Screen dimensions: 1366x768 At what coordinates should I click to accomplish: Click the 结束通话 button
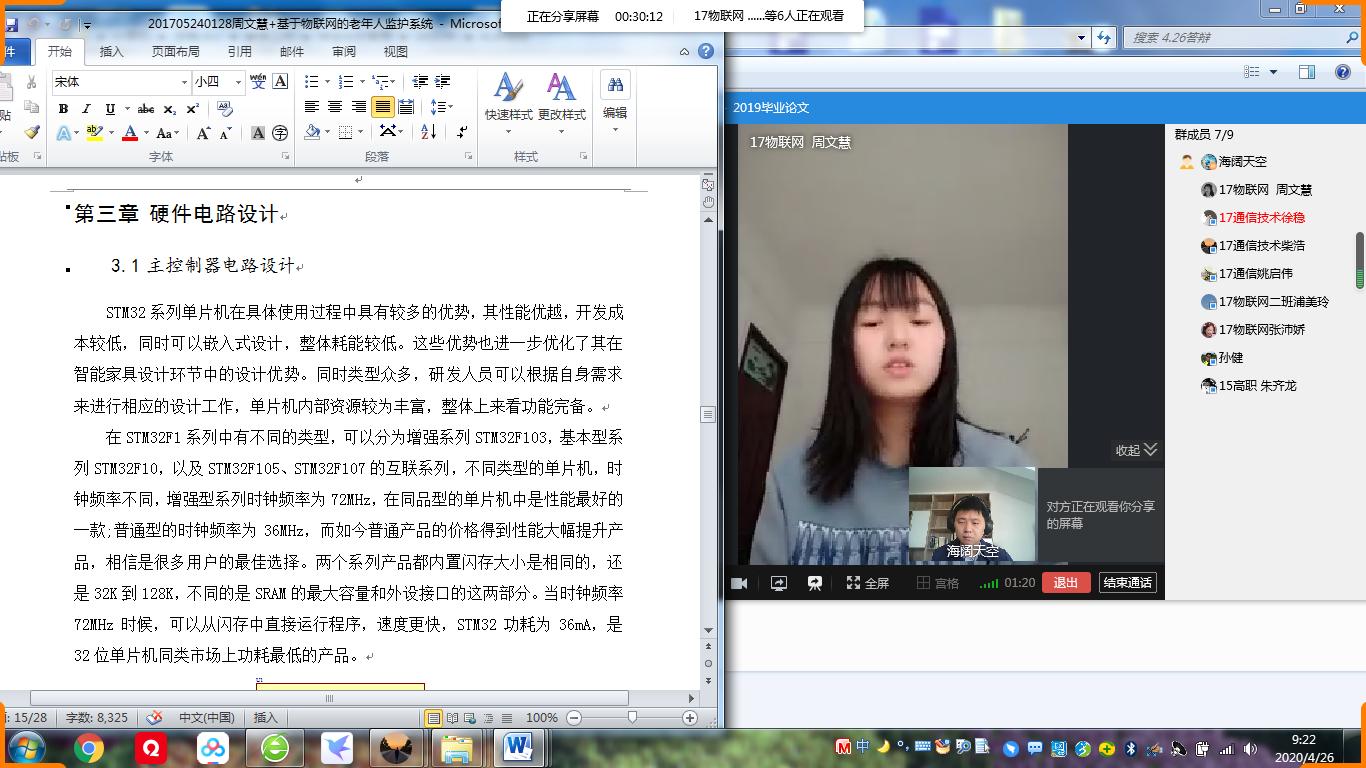click(x=1127, y=583)
